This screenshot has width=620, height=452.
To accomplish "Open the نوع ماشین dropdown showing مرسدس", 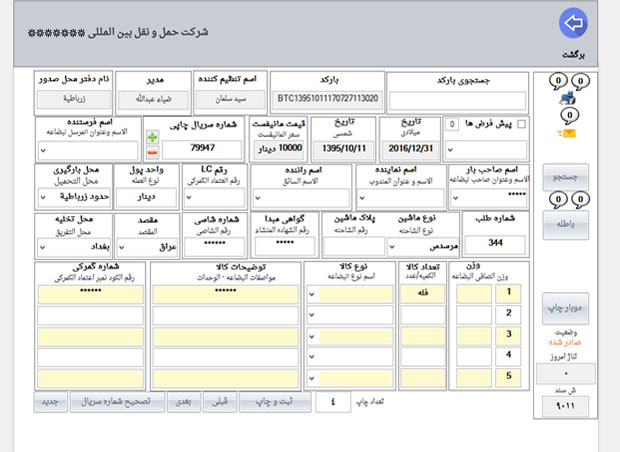I will 392,247.
